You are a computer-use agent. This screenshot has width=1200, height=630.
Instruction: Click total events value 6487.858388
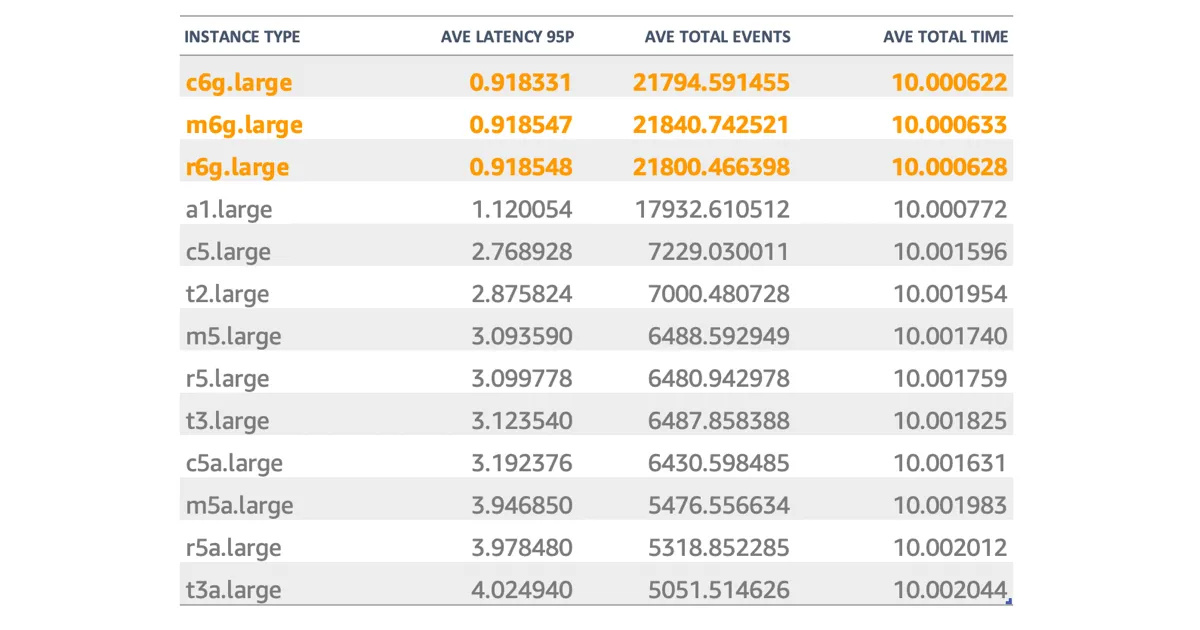tap(719, 420)
